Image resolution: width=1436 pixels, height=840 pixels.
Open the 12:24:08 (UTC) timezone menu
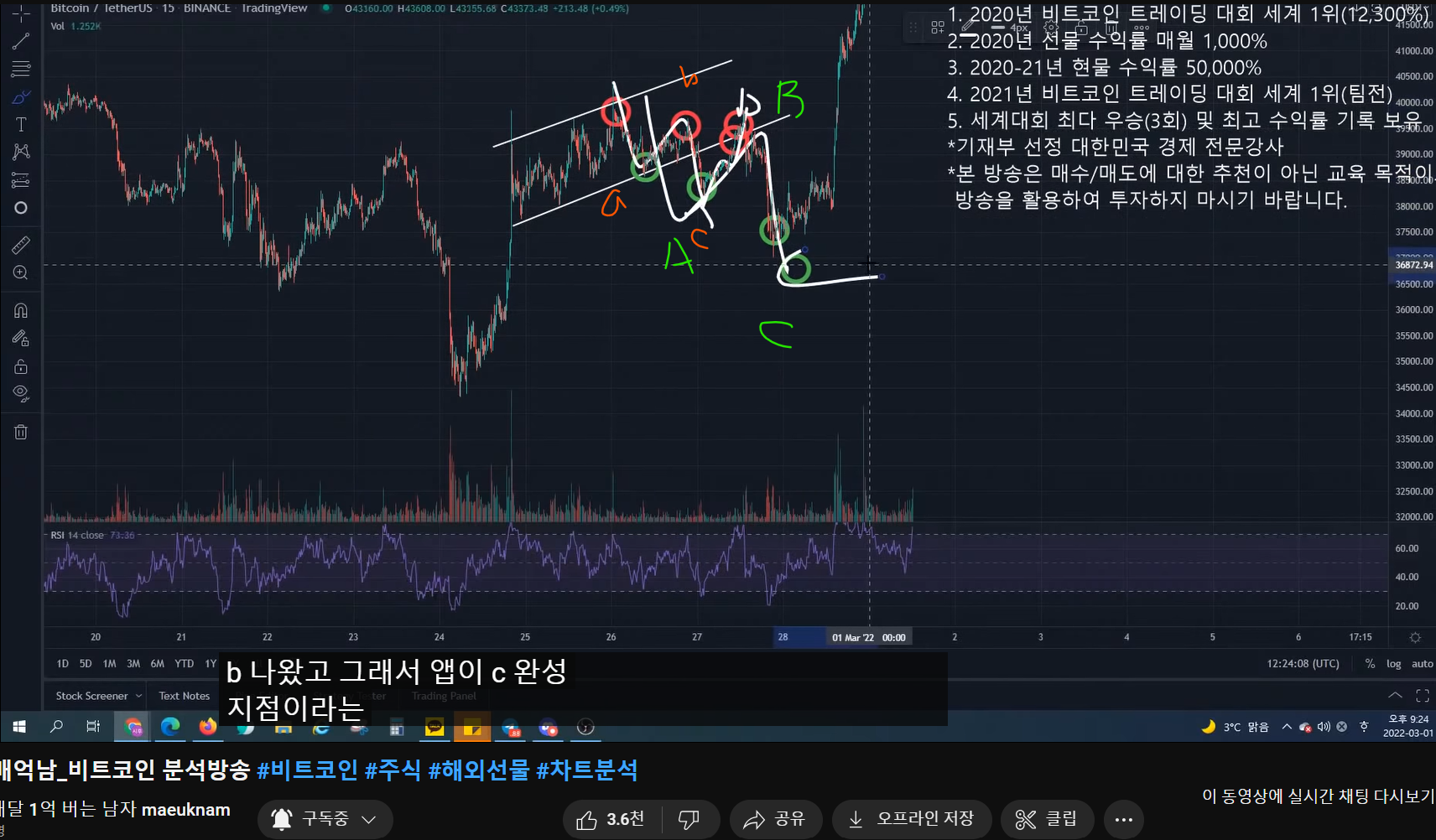pyautogui.click(x=1303, y=664)
